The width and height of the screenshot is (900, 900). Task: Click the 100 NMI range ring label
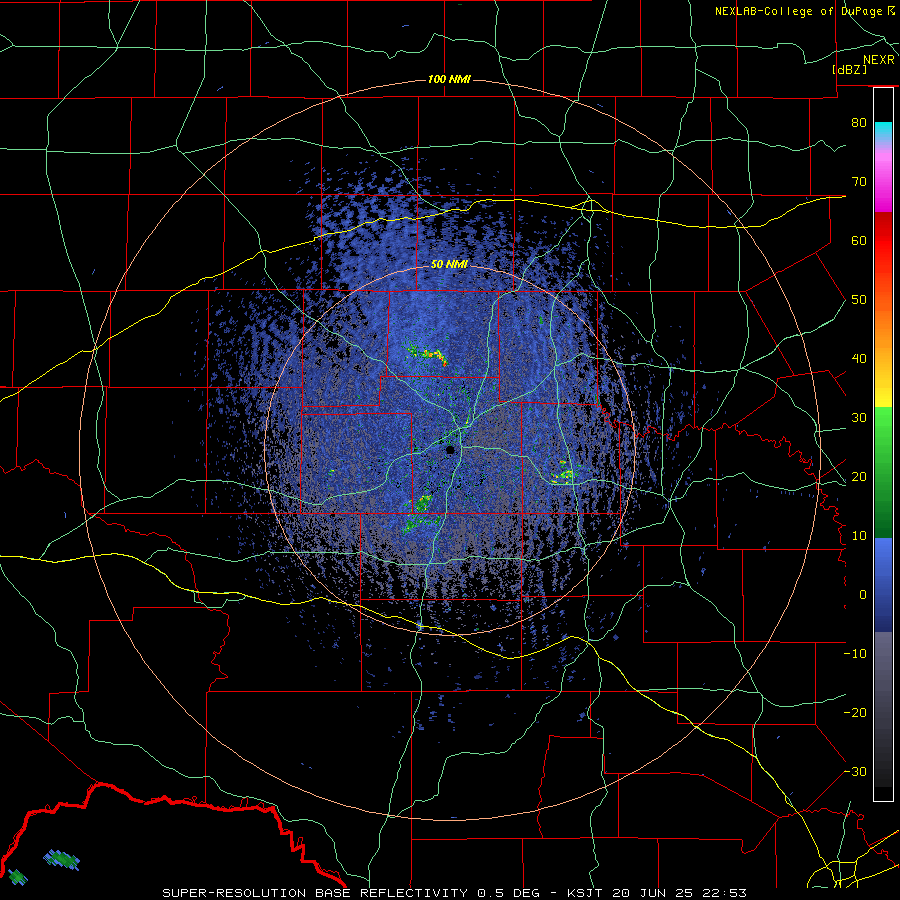[x=449, y=79]
